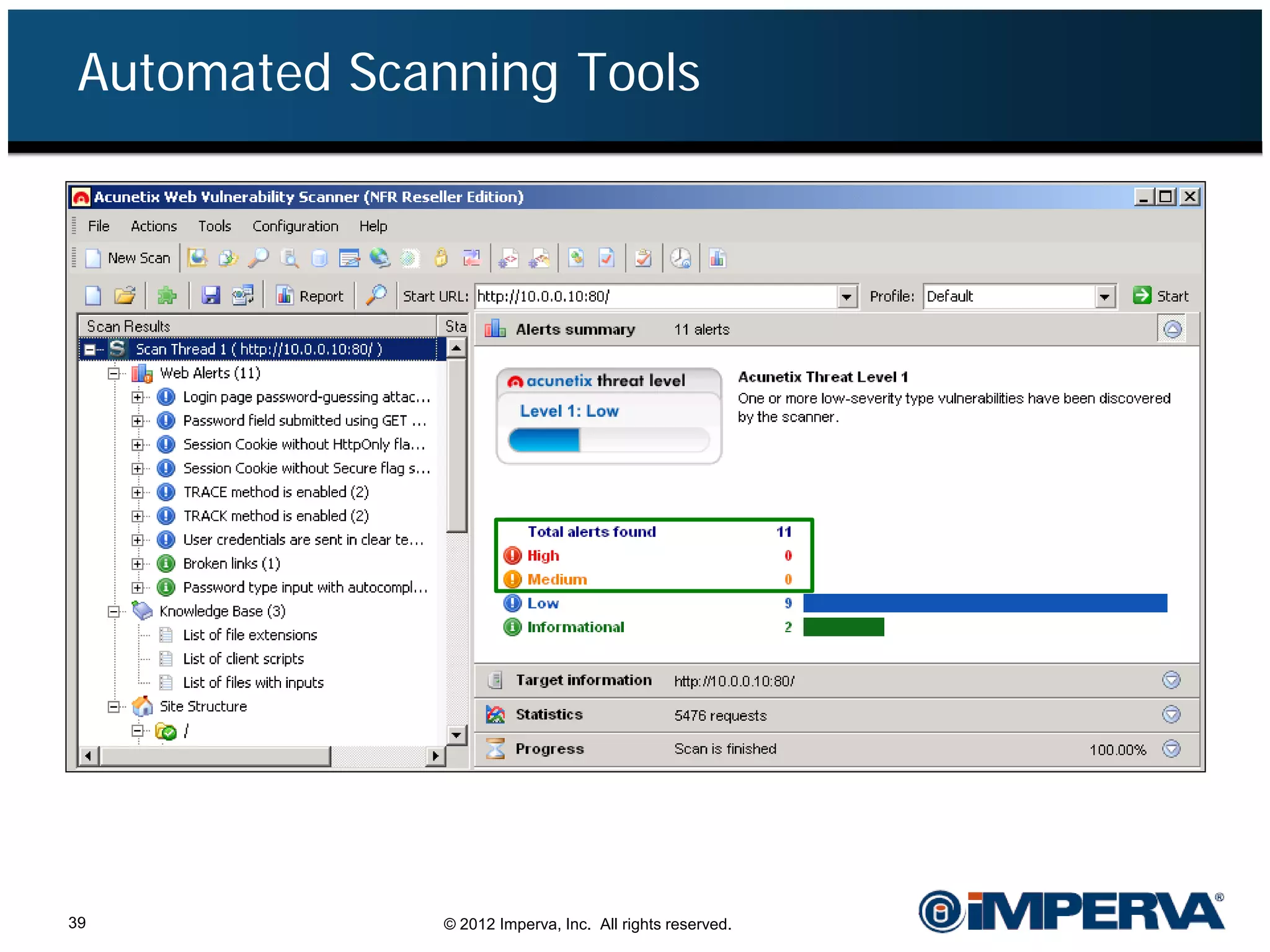Click the document with red checkmark icon

coord(606,258)
